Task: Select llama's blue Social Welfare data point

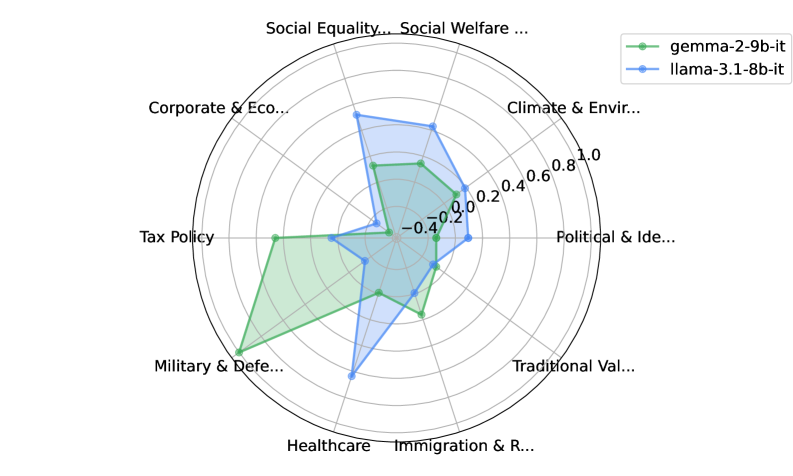Action: [432, 126]
